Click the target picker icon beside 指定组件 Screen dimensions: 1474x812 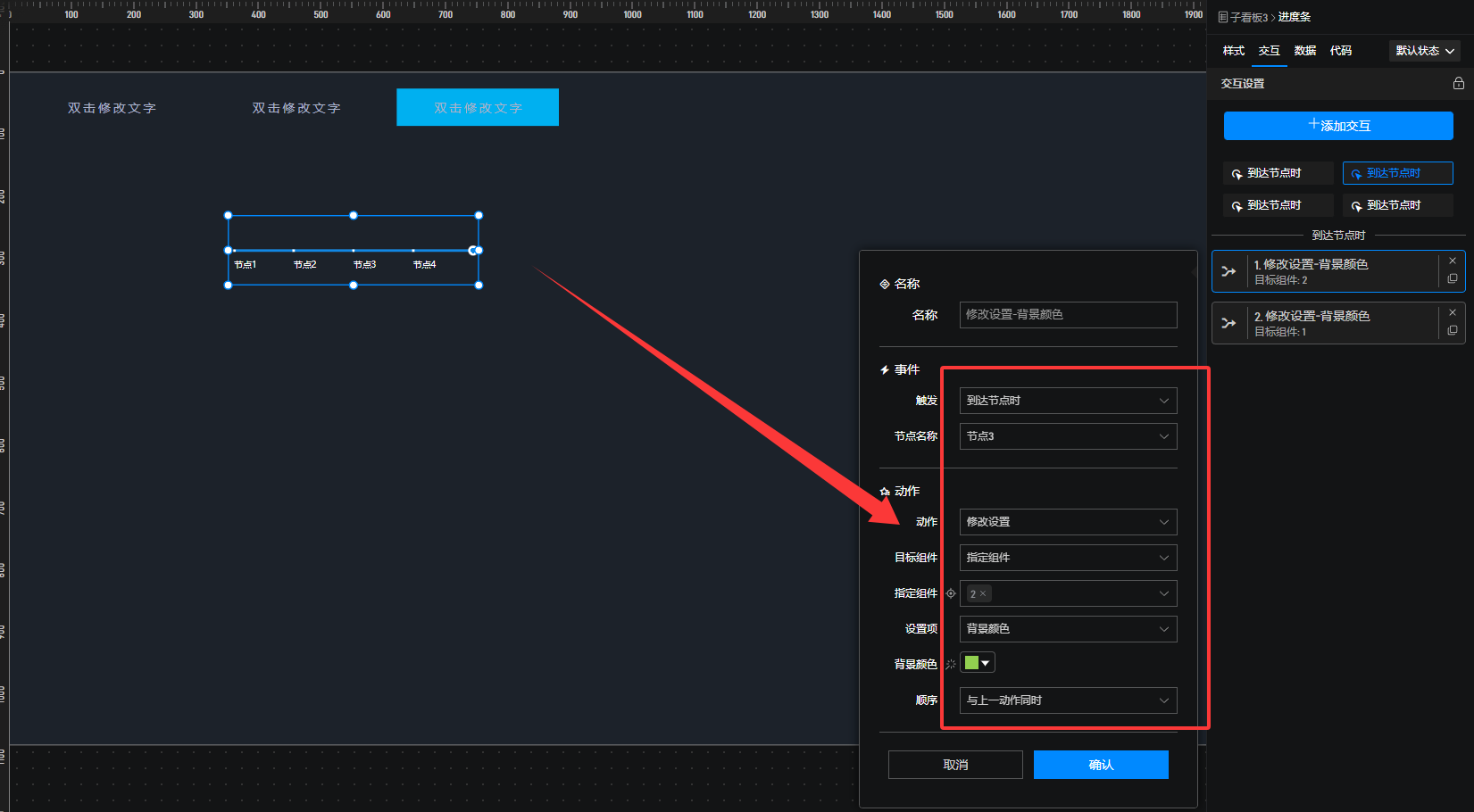pyautogui.click(x=951, y=593)
